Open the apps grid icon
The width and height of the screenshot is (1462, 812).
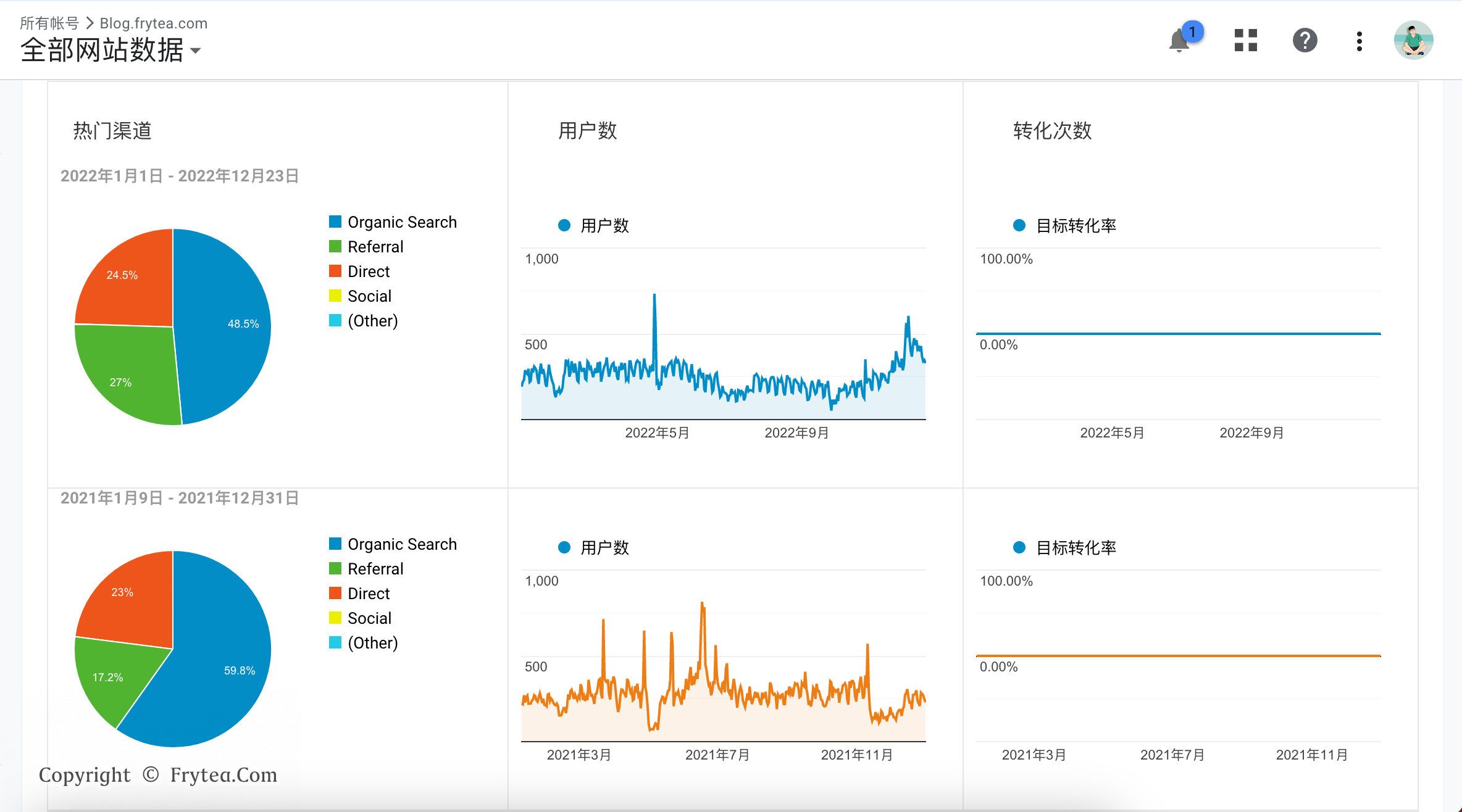pos(1245,41)
